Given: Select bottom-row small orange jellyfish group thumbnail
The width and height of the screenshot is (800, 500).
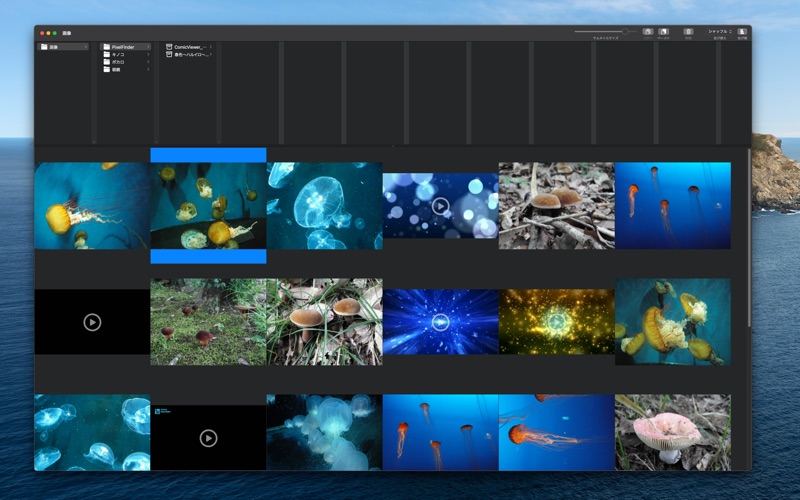Looking at the screenshot, I should 440,432.
